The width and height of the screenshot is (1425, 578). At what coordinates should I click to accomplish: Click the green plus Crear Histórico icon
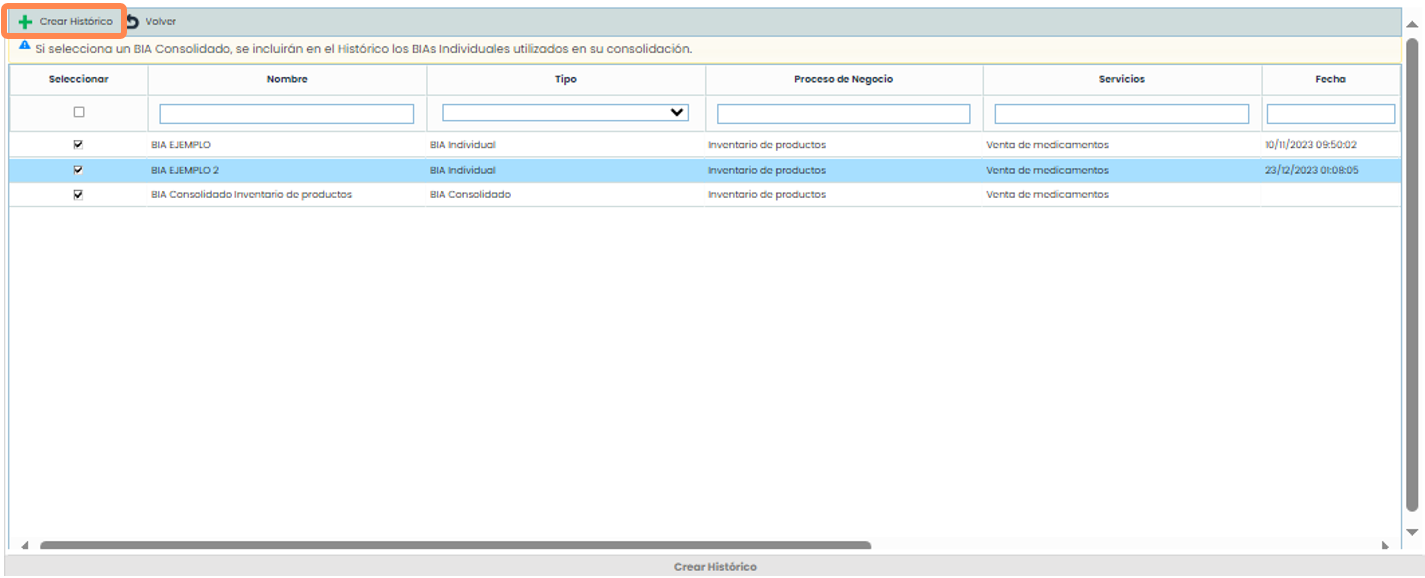pyautogui.click(x=25, y=22)
